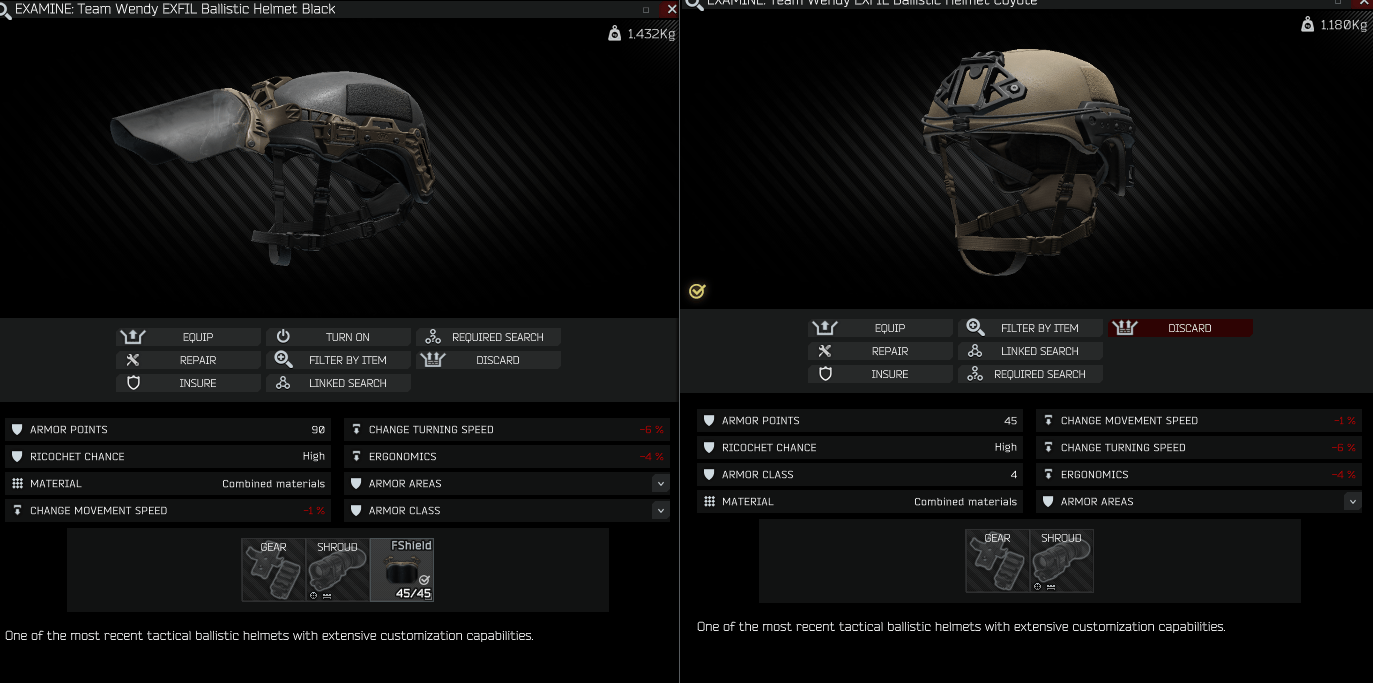The height and width of the screenshot is (683, 1373).
Task: Expand ARMOR AREAS on coyote helmet
Action: (1353, 501)
